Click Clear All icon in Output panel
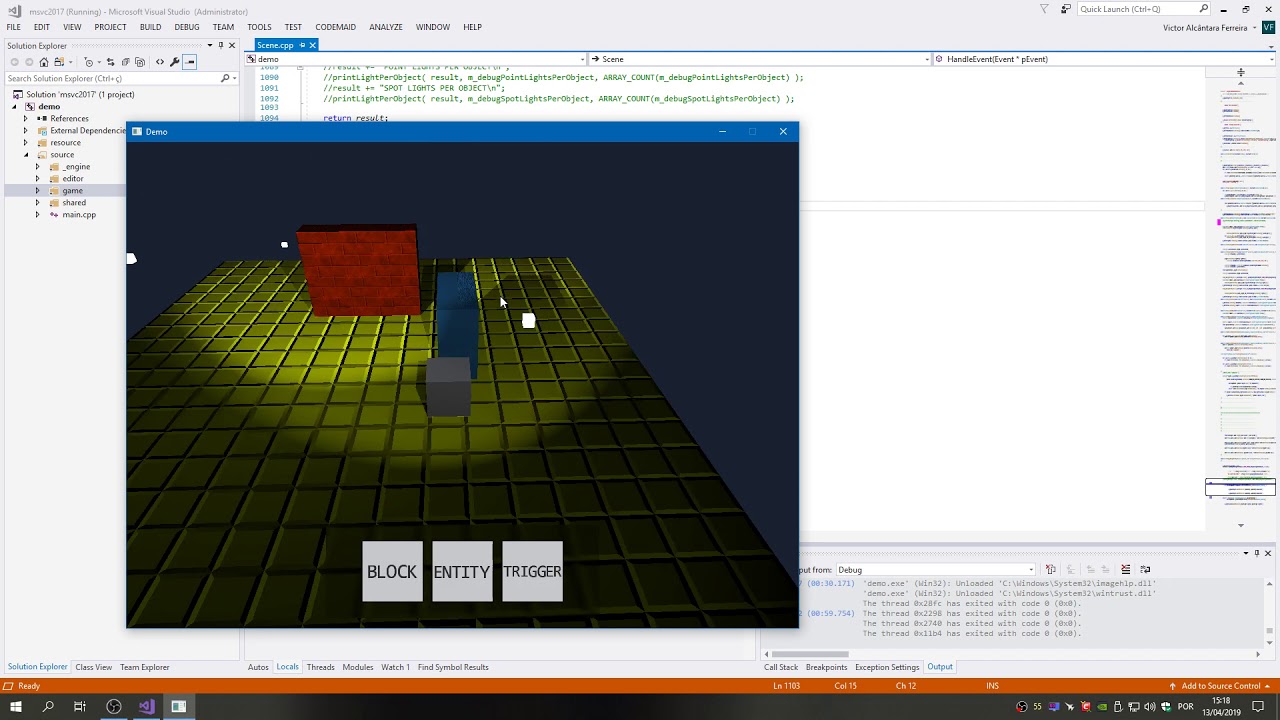This screenshot has width=1280, height=720. [x=1126, y=569]
